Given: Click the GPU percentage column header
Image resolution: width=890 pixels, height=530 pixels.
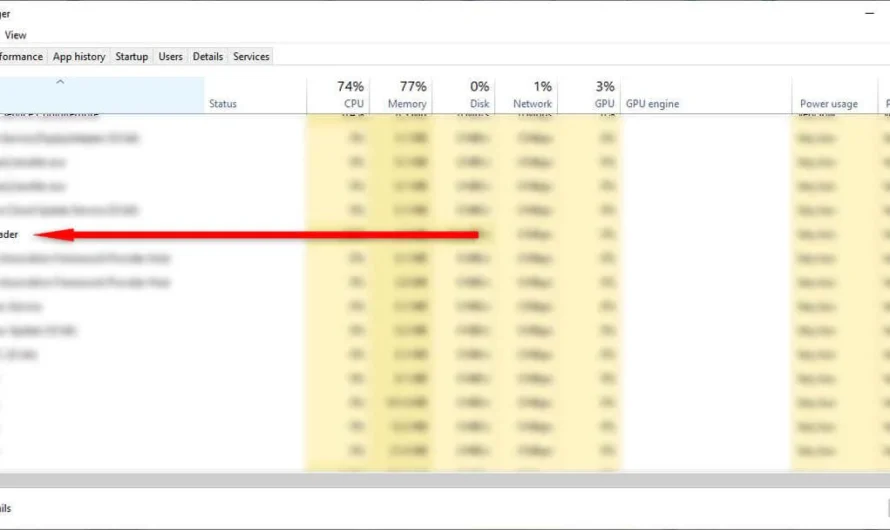Looking at the screenshot, I should pos(604,95).
